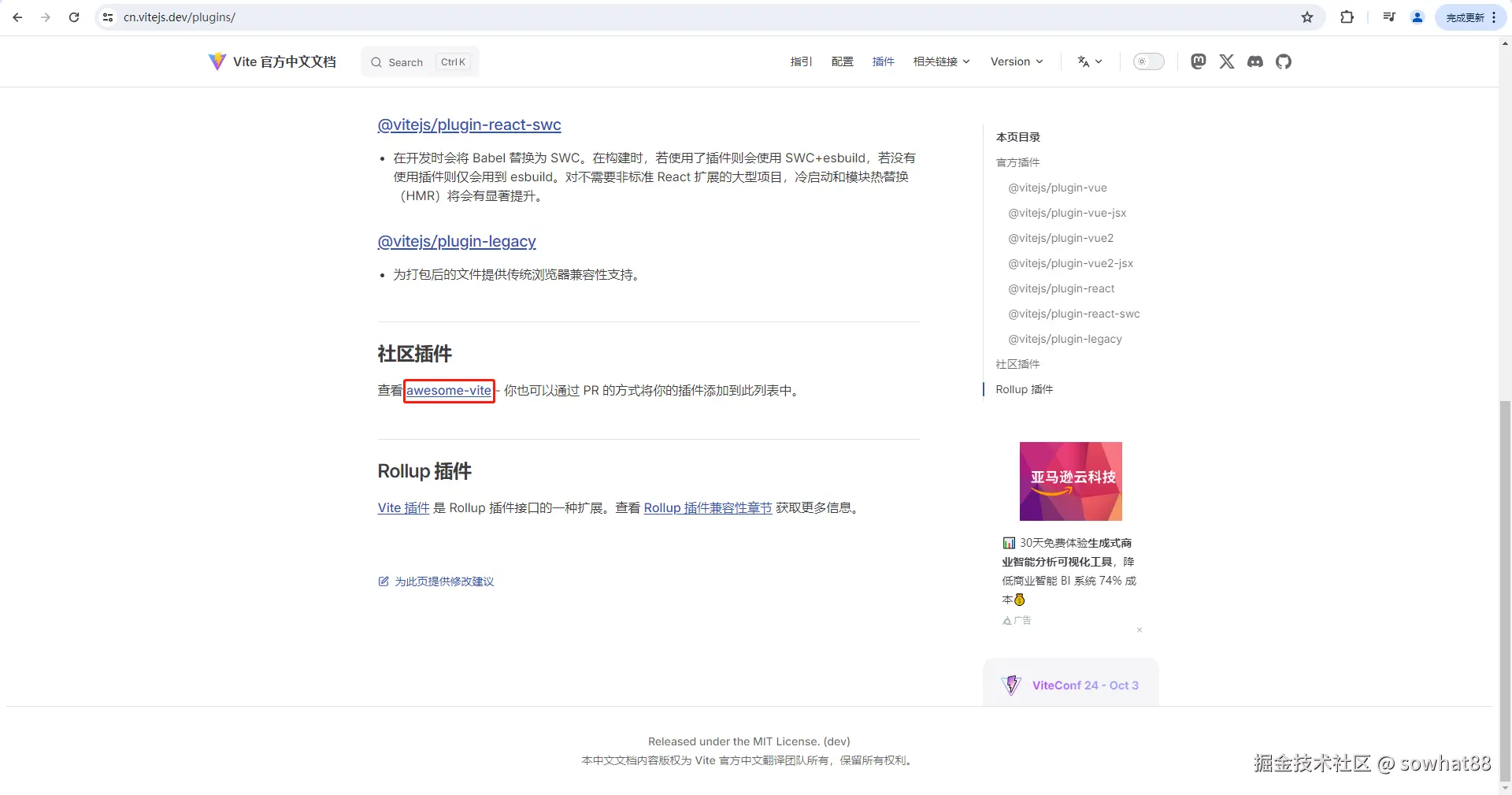The height and width of the screenshot is (795, 1512).
Task: Jump to @vitejs/plugin-vue2-jsx in outline
Action: pos(1071,263)
